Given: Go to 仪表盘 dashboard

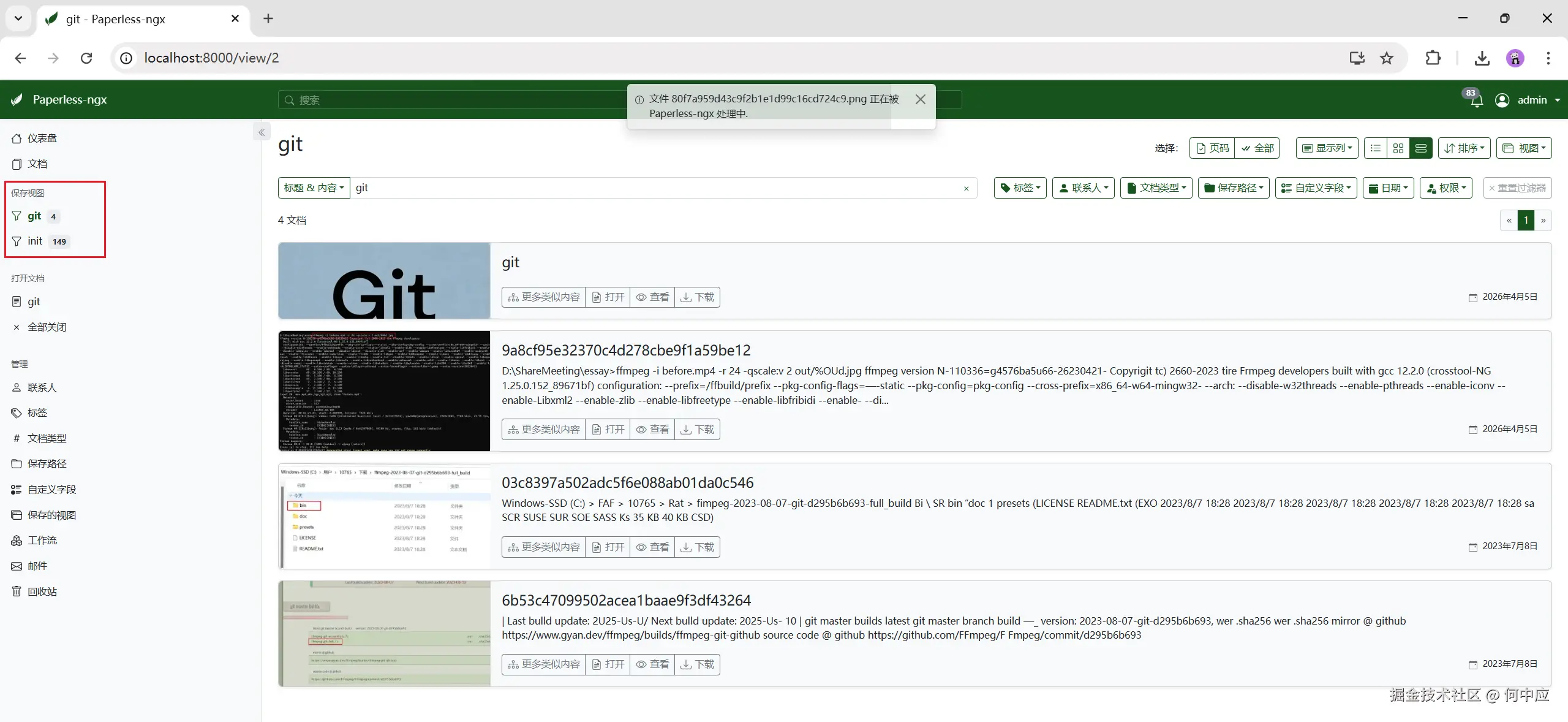Looking at the screenshot, I should pos(42,139).
